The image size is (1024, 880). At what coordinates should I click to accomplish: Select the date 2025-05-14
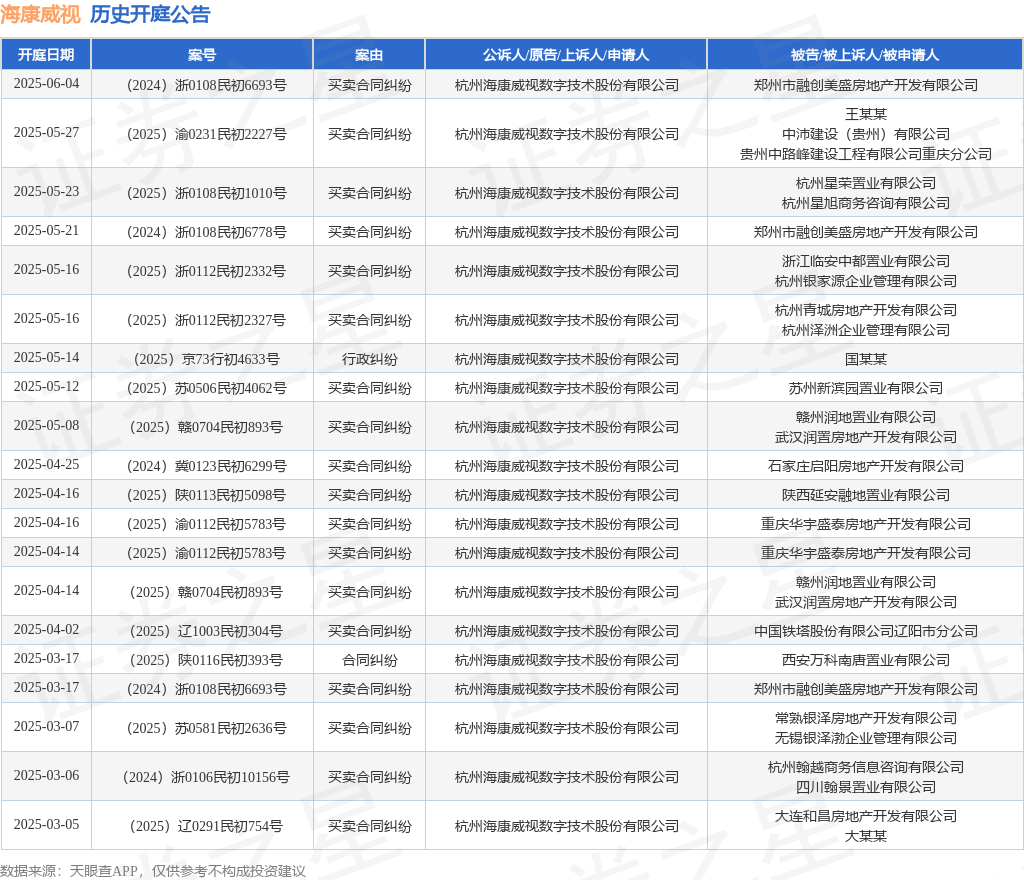[46, 358]
